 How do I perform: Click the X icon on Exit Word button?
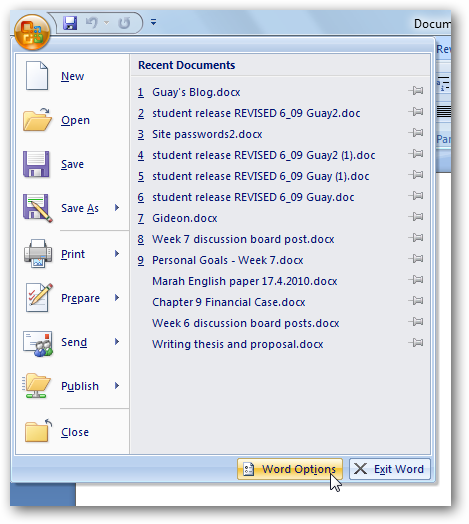coord(360,469)
